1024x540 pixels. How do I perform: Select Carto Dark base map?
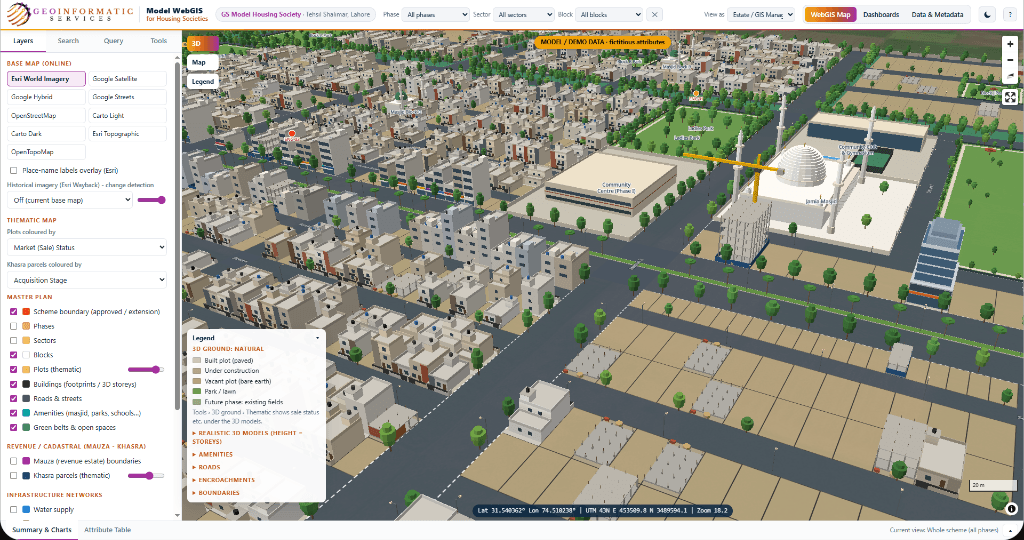[46, 134]
